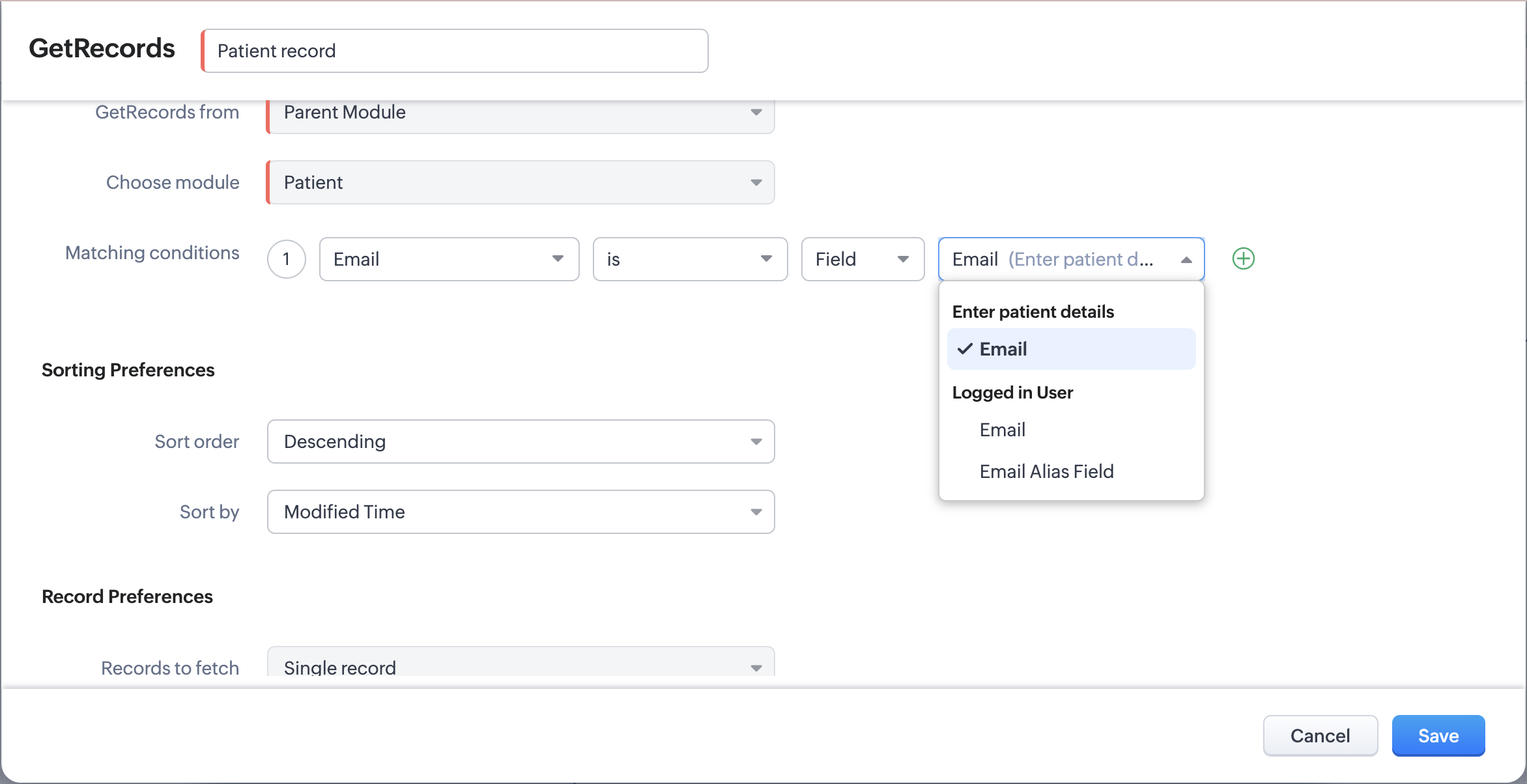Click the Patient record name field
The width and height of the screenshot is (1527, 784).
click(x=455, y=51)
